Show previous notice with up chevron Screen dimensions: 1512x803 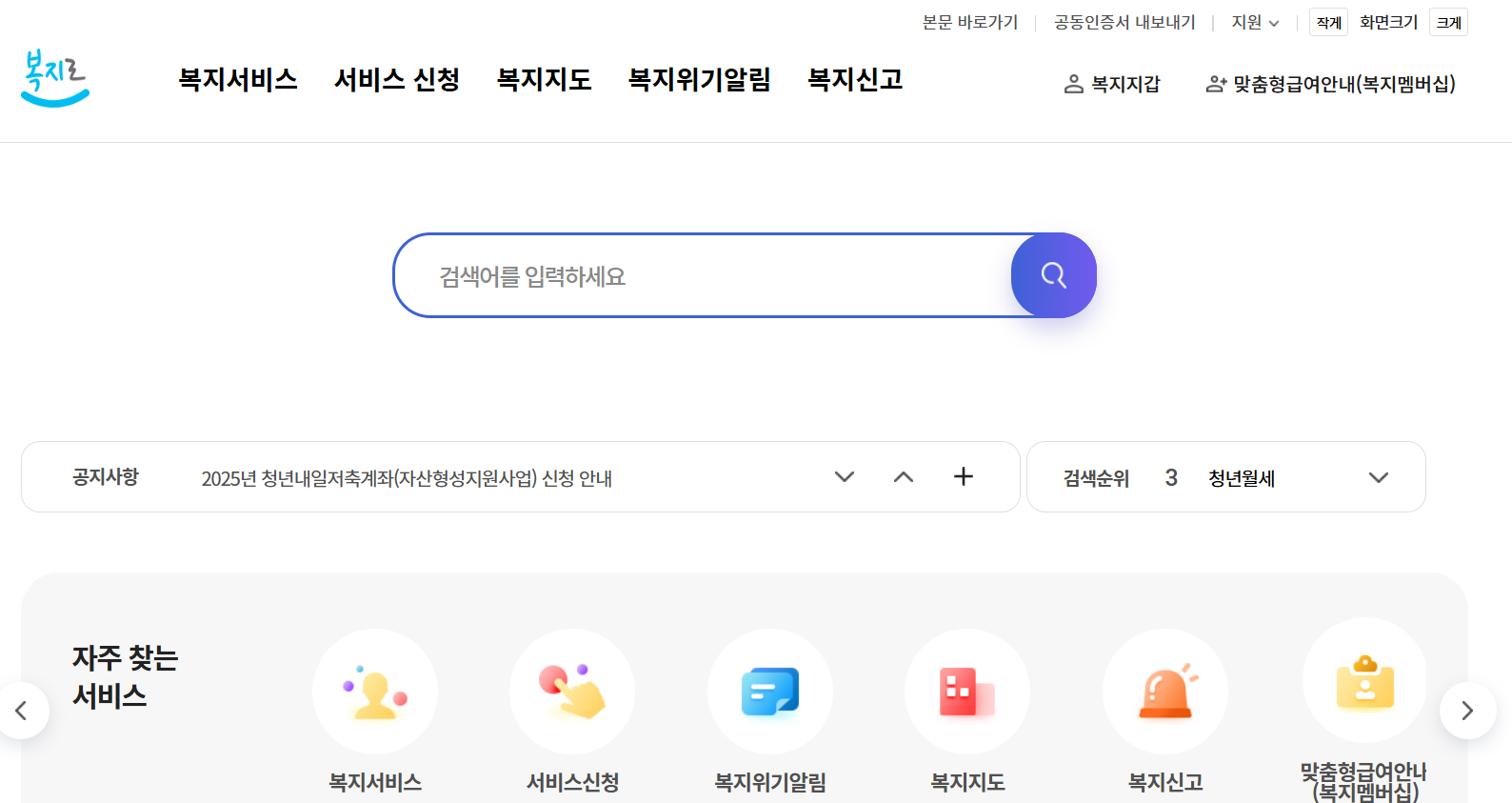pyautogui.click(x=904, y=476)
